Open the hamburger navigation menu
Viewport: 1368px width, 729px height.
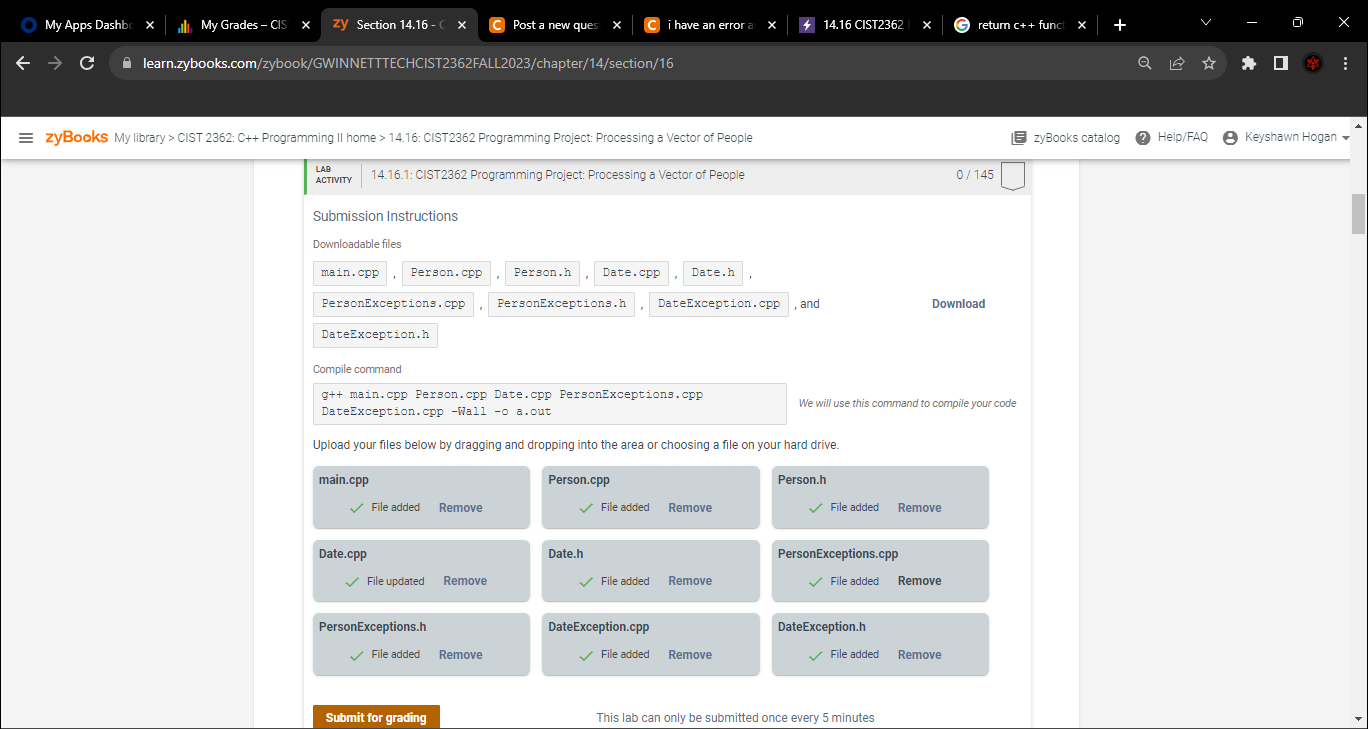click(x=24, y=137)
